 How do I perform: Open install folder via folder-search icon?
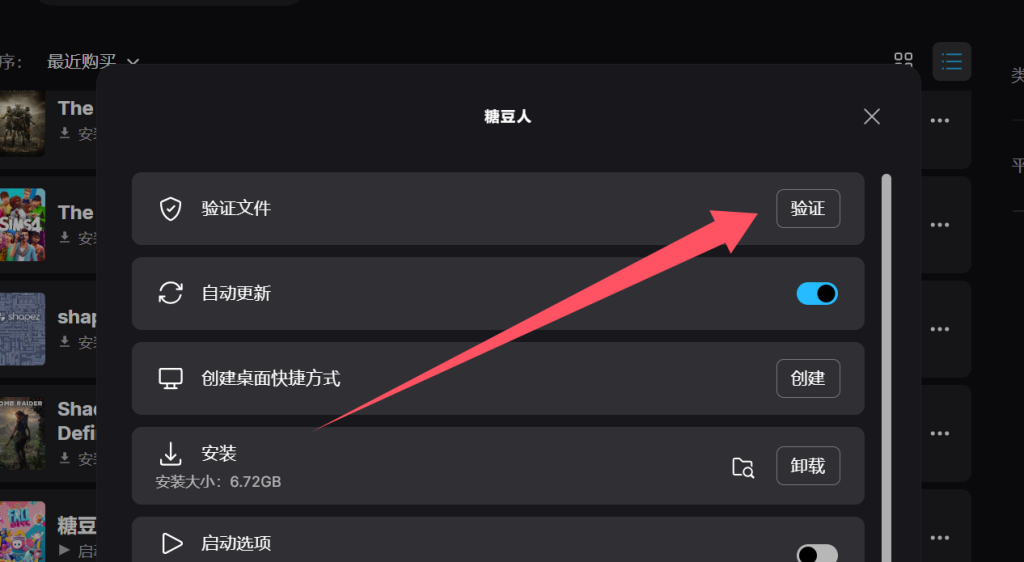tap(743, 467)
